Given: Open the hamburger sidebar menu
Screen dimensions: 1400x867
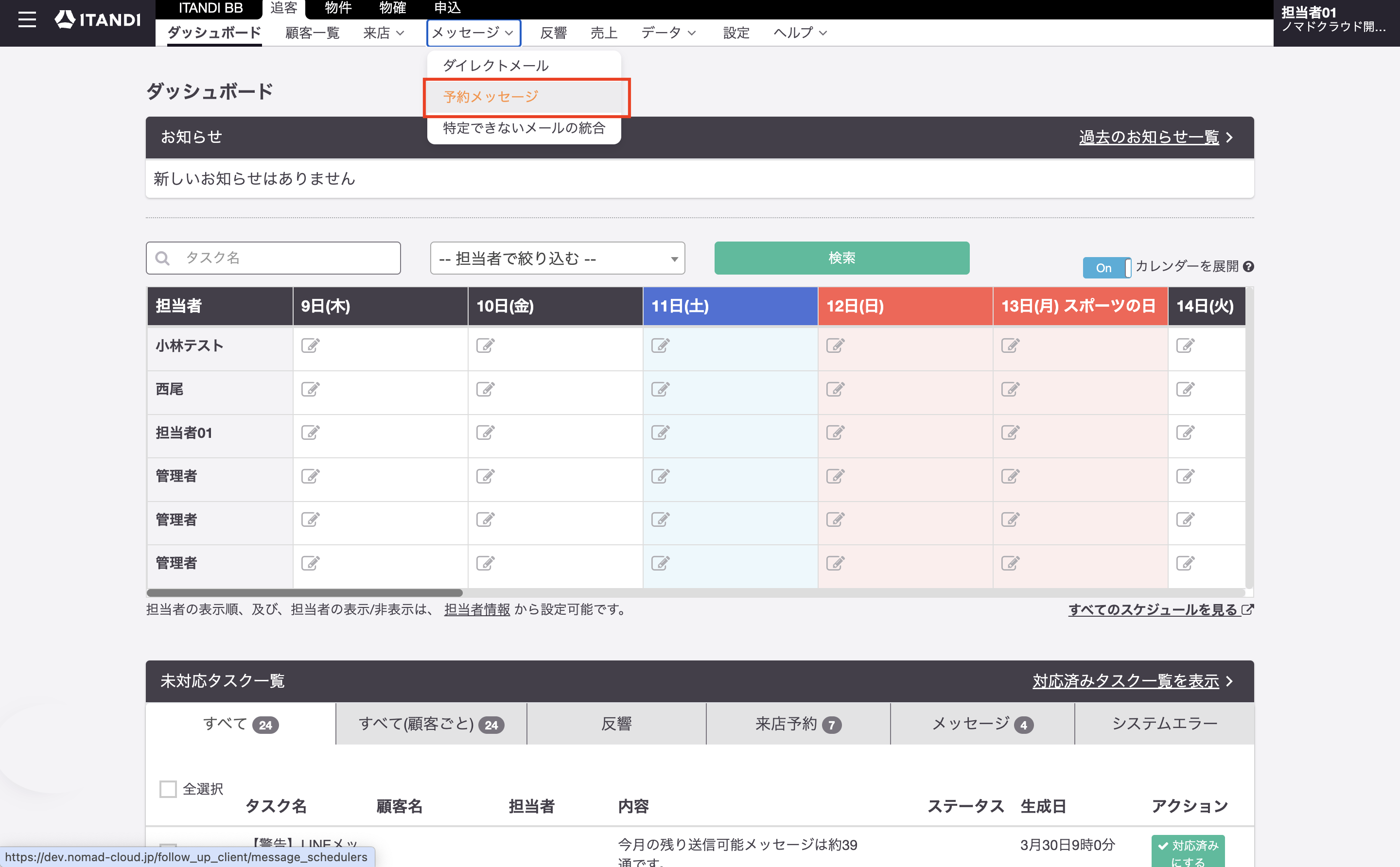Looking at the screenshot, I should coord(27,19).
